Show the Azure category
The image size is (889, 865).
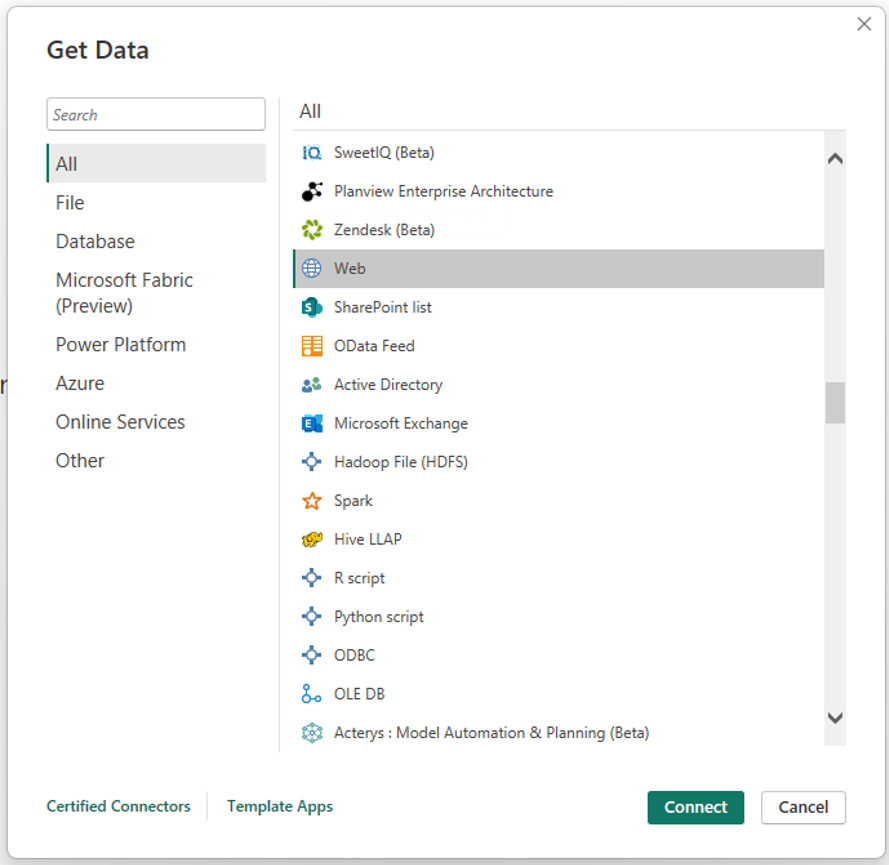156,383
